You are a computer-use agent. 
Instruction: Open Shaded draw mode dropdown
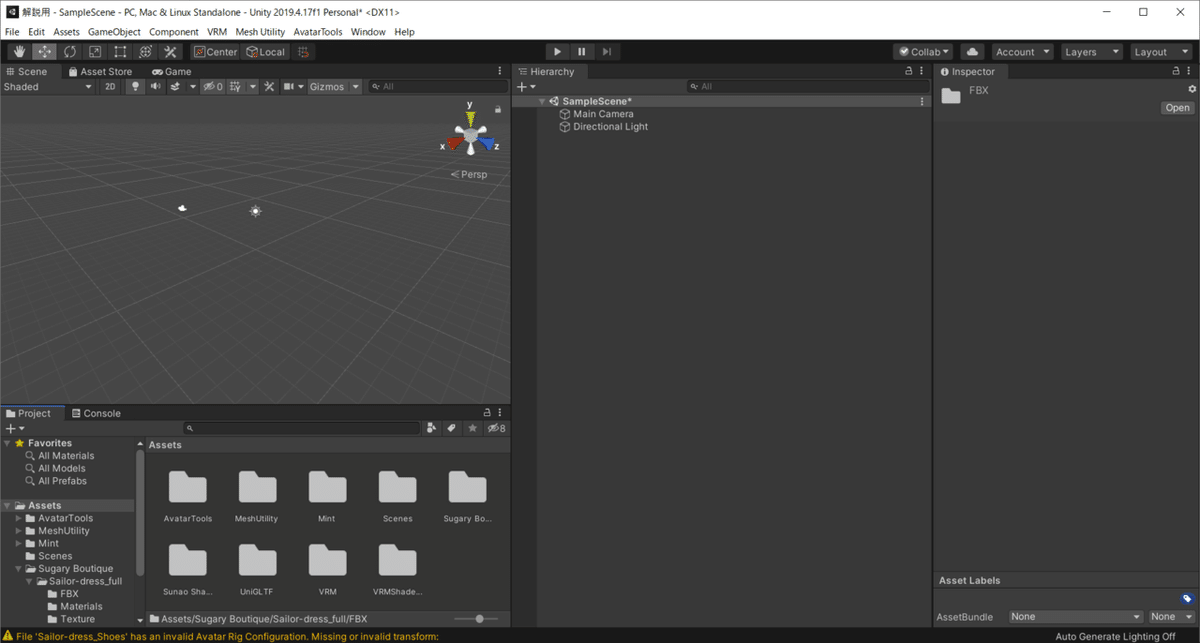coord(47,87)
